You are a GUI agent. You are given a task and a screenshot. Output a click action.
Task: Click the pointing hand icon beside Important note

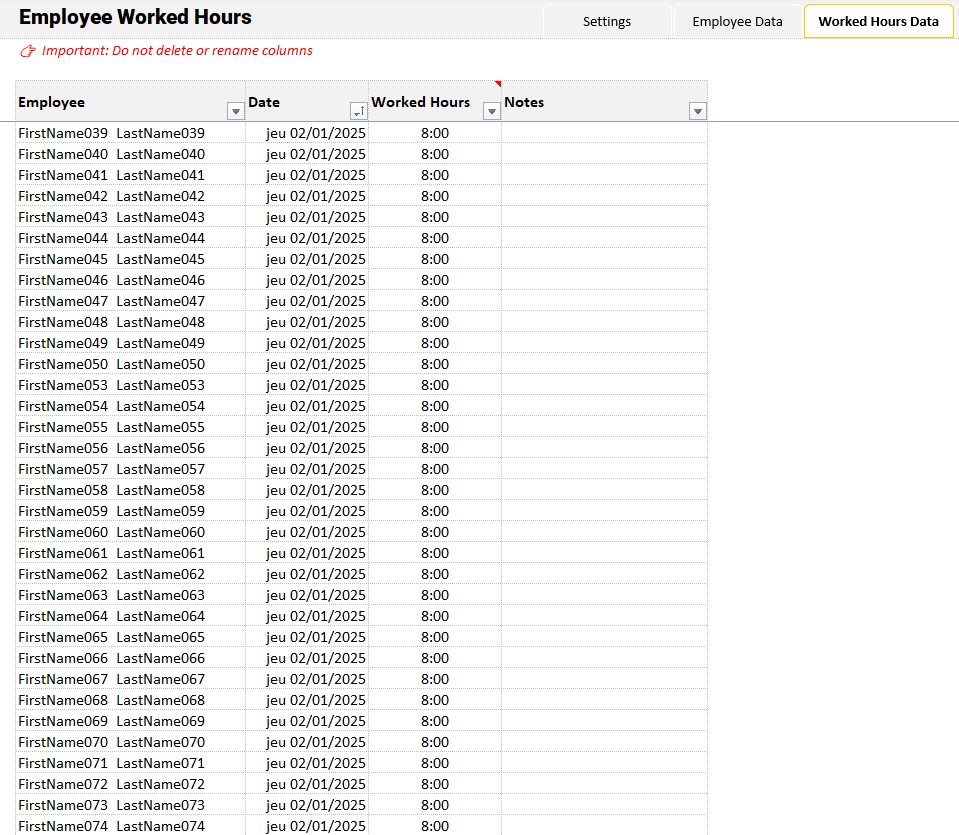[x=28, y=51]
